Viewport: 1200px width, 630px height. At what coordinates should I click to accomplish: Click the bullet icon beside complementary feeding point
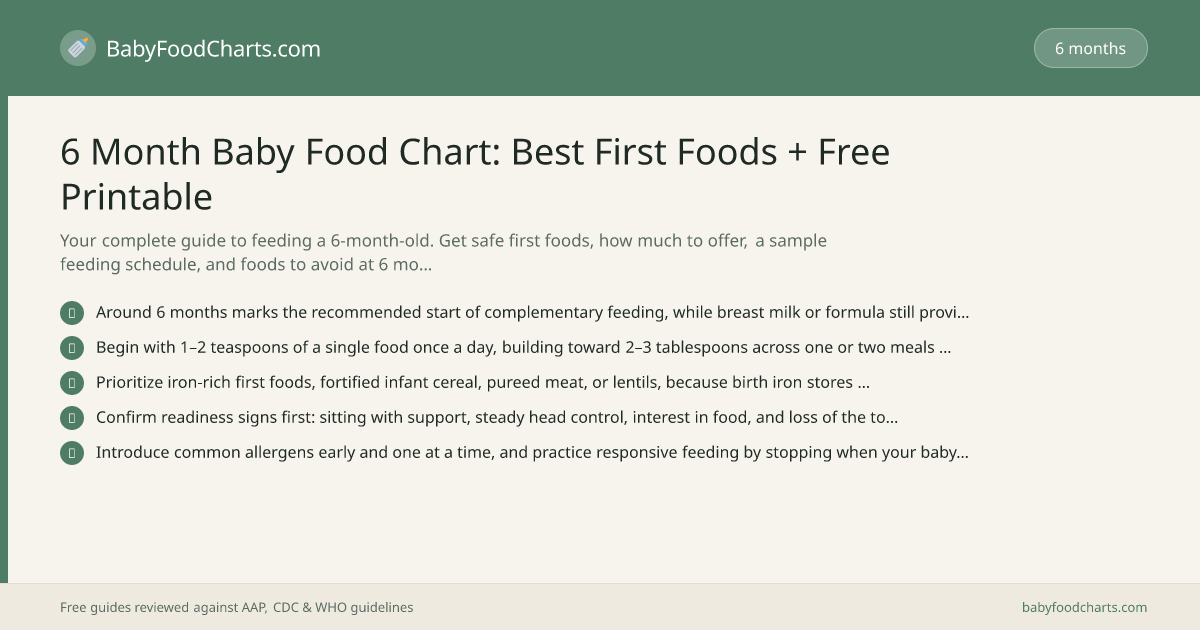pyautogui.click(x=72, y=313)
